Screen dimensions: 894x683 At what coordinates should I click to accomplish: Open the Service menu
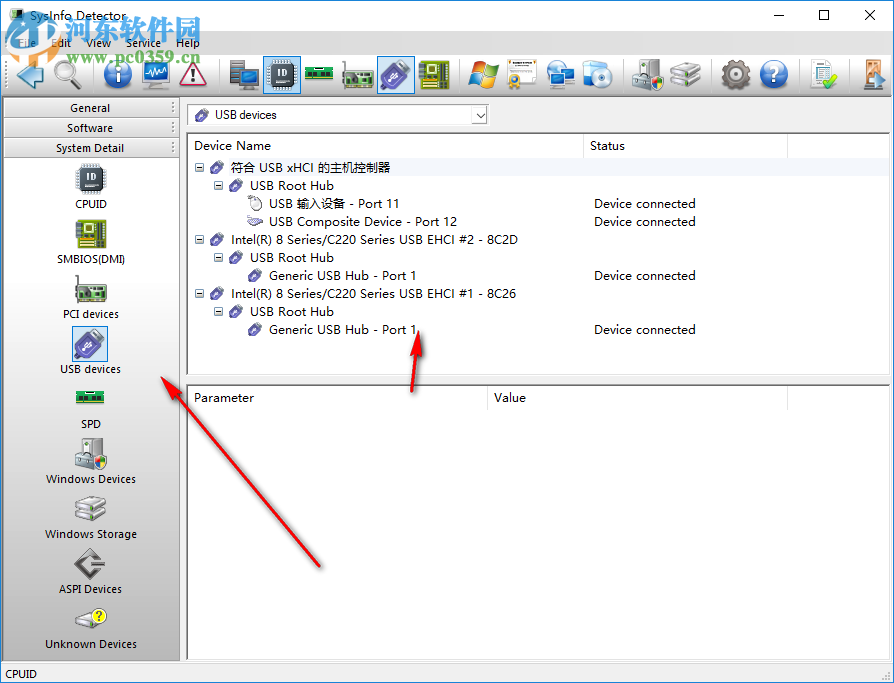142,43
